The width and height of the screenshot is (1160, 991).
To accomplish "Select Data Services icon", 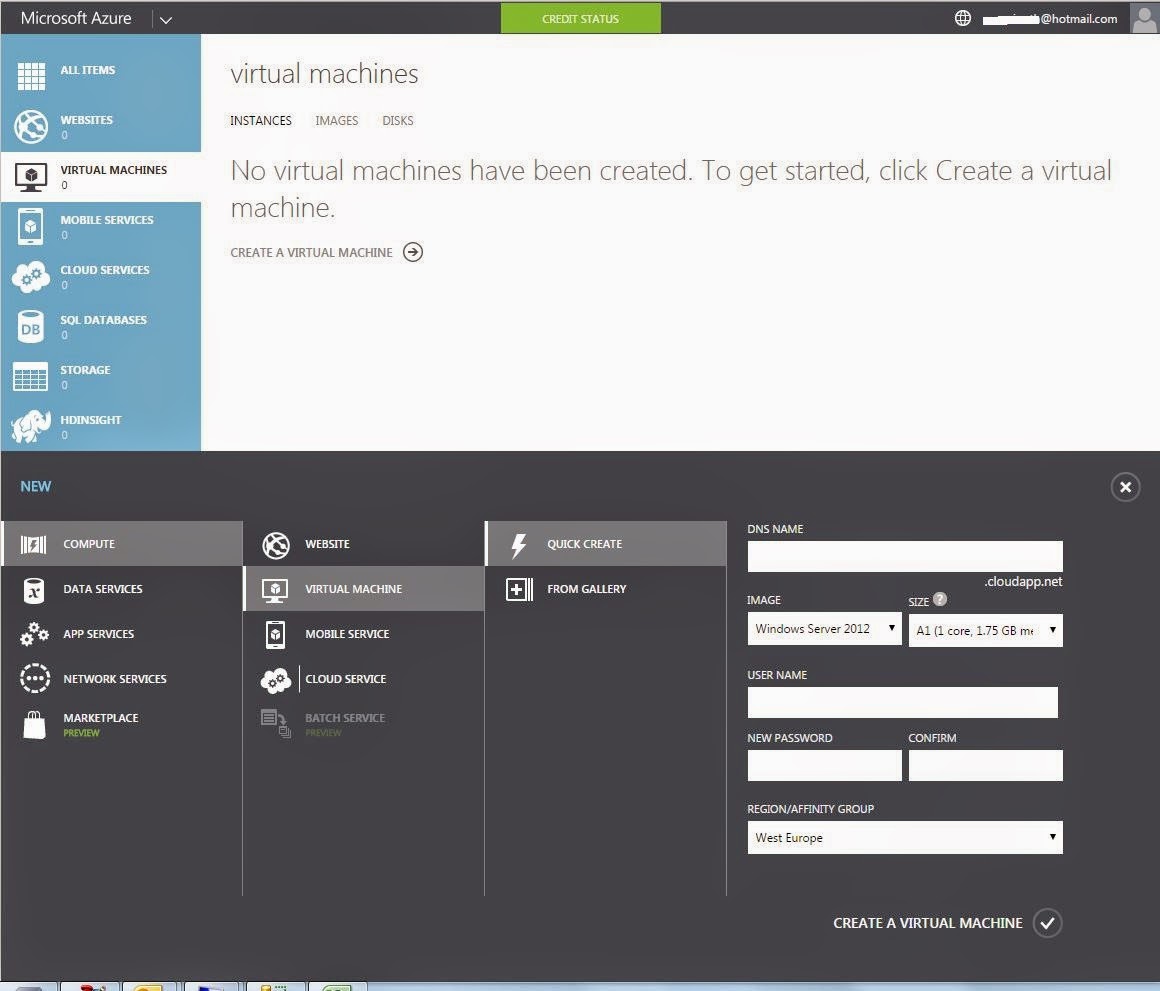I will pyautogui.click(x=34, y=589).
